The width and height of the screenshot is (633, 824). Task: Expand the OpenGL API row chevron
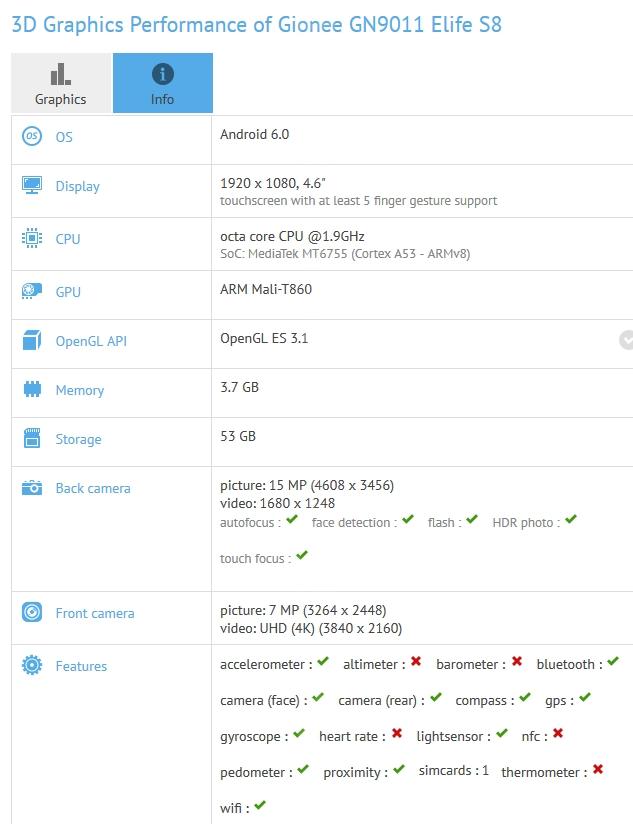(626, 341)
